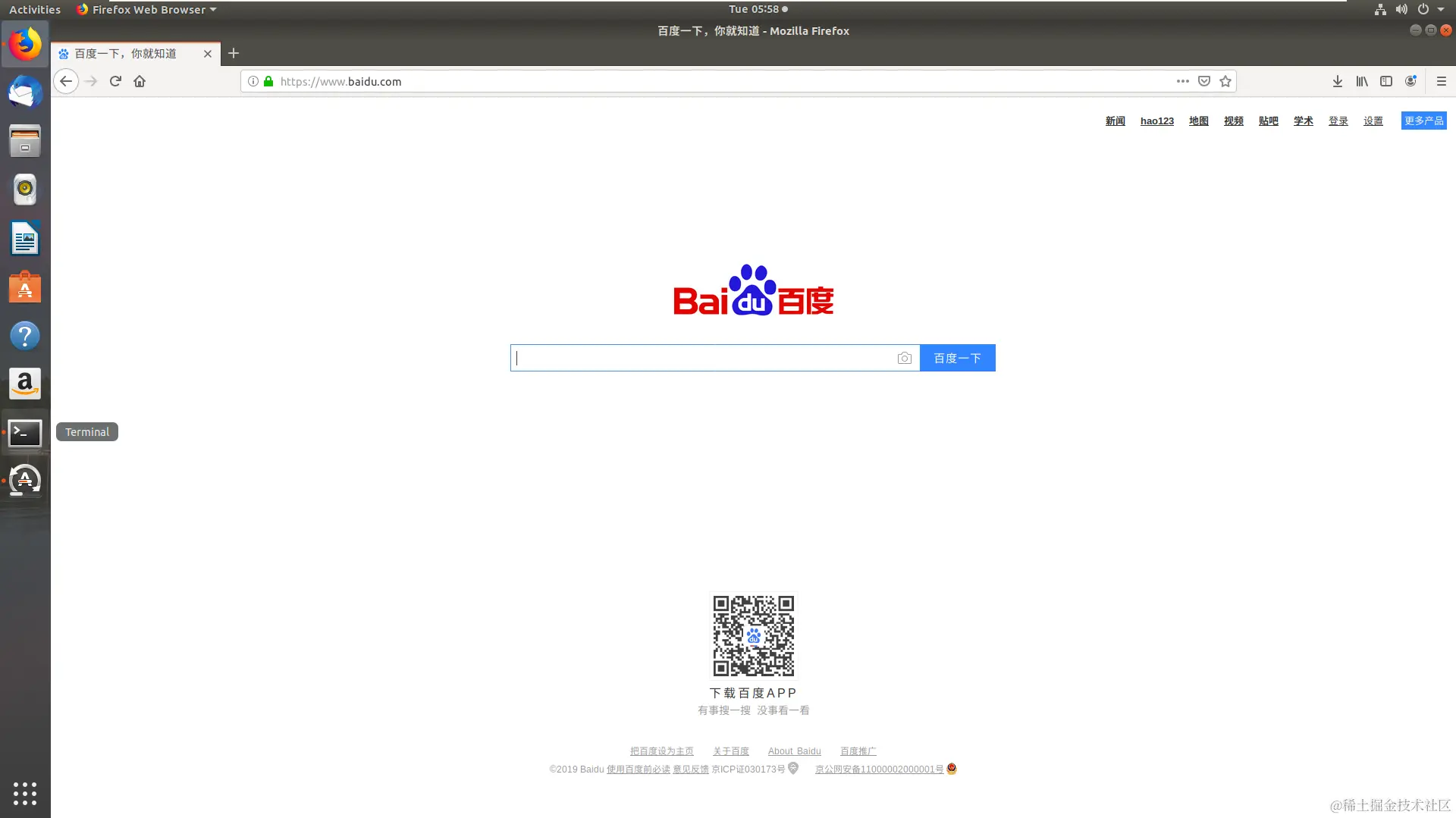Image resolution: width=1456 pixels, height=818 pixels.
Task: Click the forward navigation arrow
Action: [x=91, y=81]
